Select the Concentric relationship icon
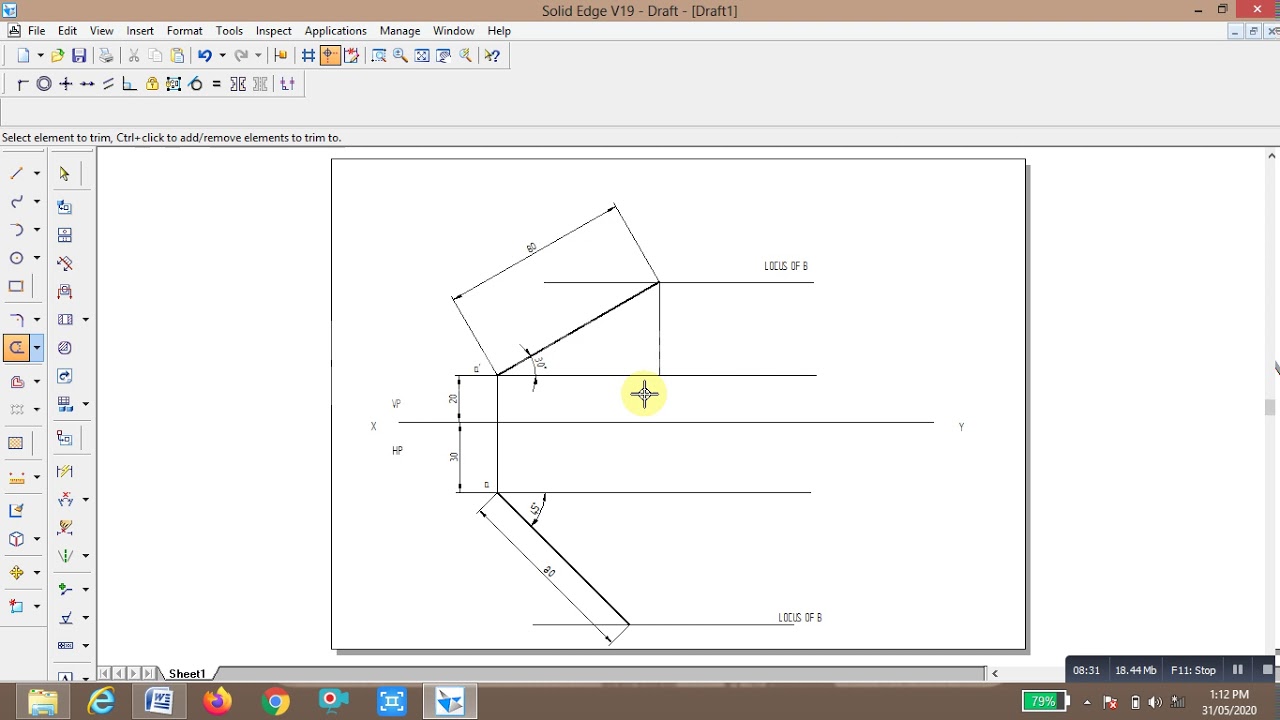This screenshot has height=720, width=1280. tap(44, 84)
